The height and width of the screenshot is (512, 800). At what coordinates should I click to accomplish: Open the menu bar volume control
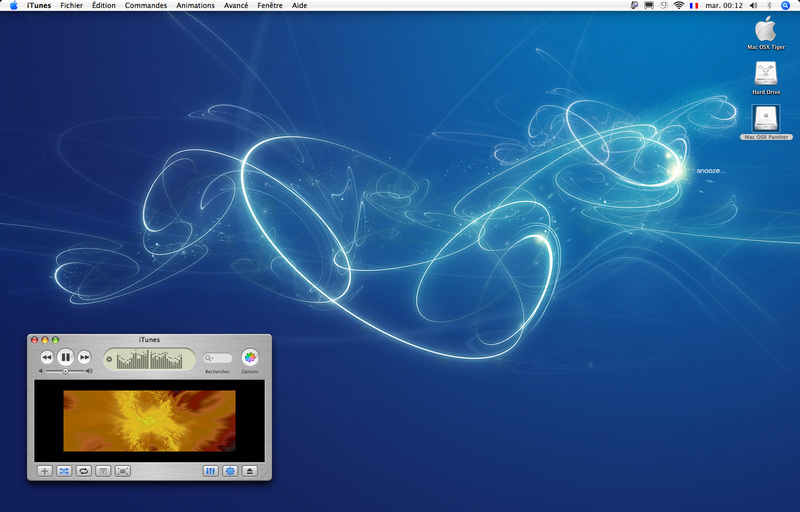click(754, 5)
